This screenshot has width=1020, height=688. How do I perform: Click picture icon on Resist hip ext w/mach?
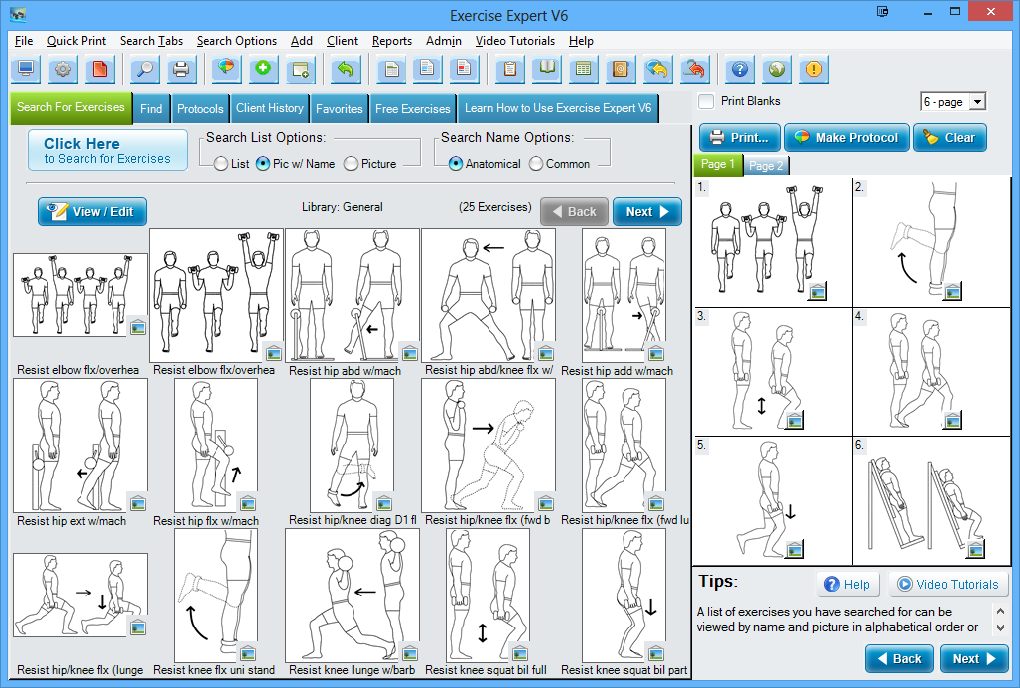[x=137, y=503]
